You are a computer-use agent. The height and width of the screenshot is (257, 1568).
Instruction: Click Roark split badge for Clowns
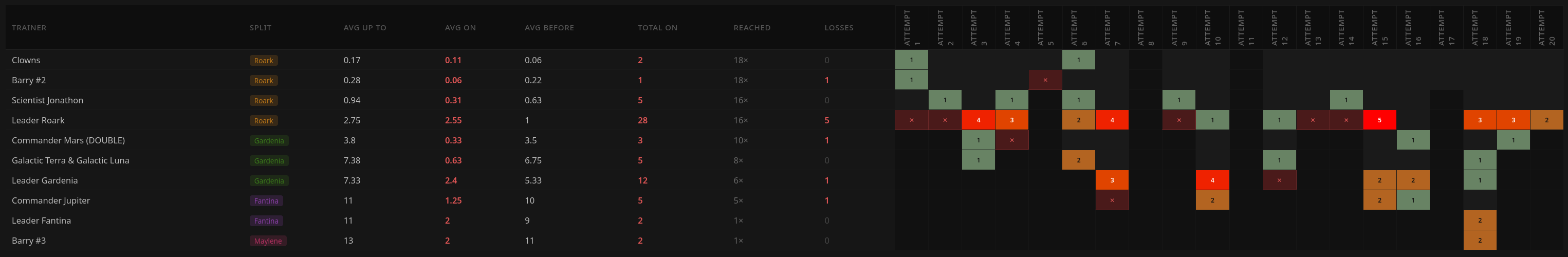[x=264, y=60]
